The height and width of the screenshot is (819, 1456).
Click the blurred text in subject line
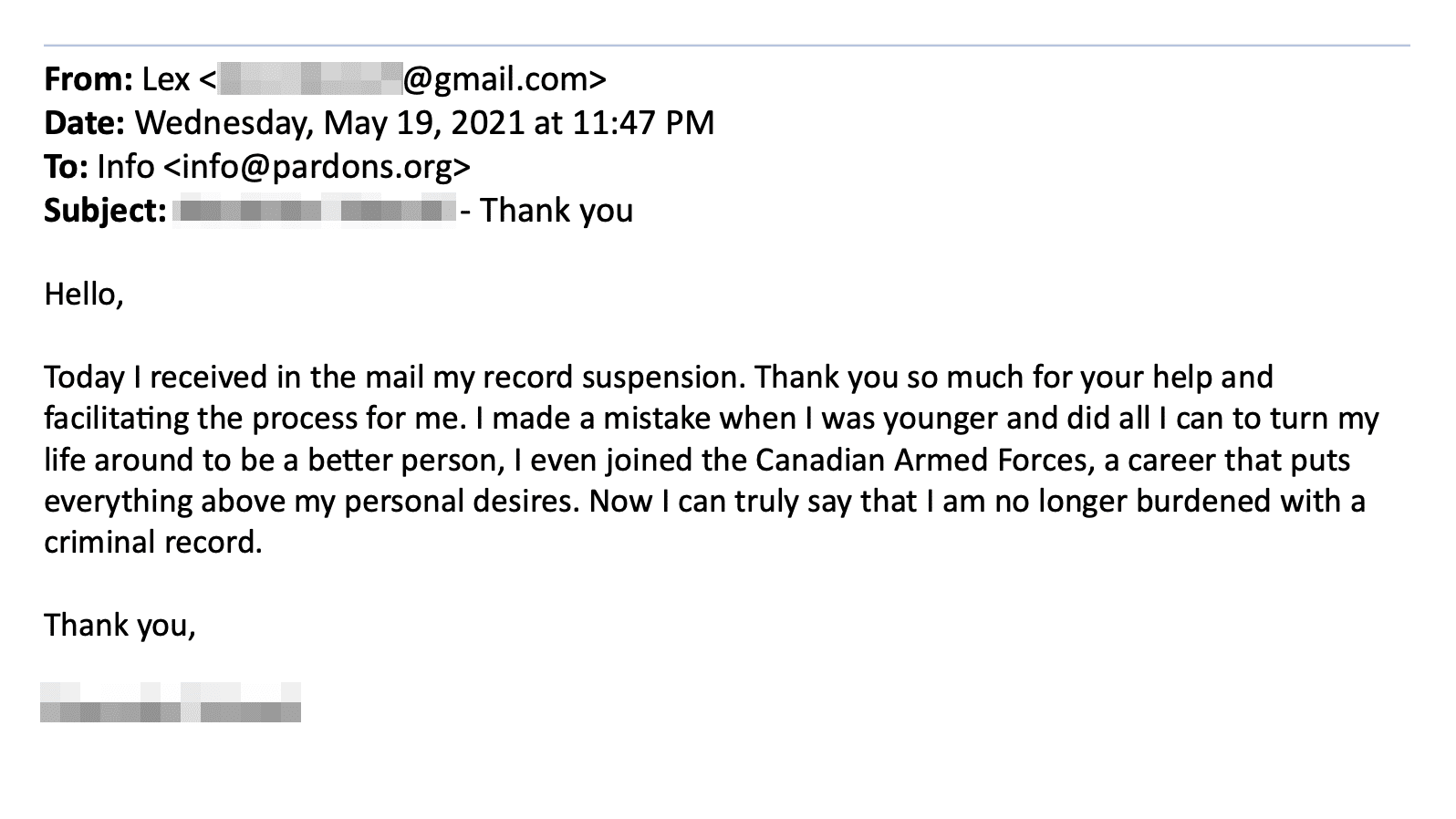point(314,211)
